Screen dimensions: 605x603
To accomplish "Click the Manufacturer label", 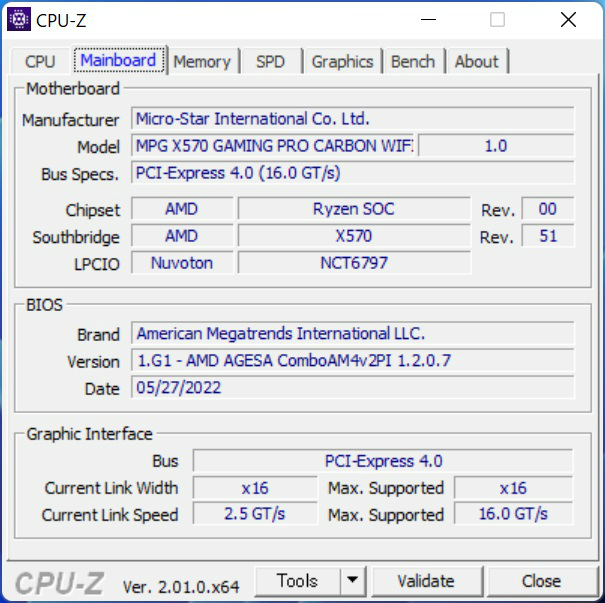I will tap(71, 120).
